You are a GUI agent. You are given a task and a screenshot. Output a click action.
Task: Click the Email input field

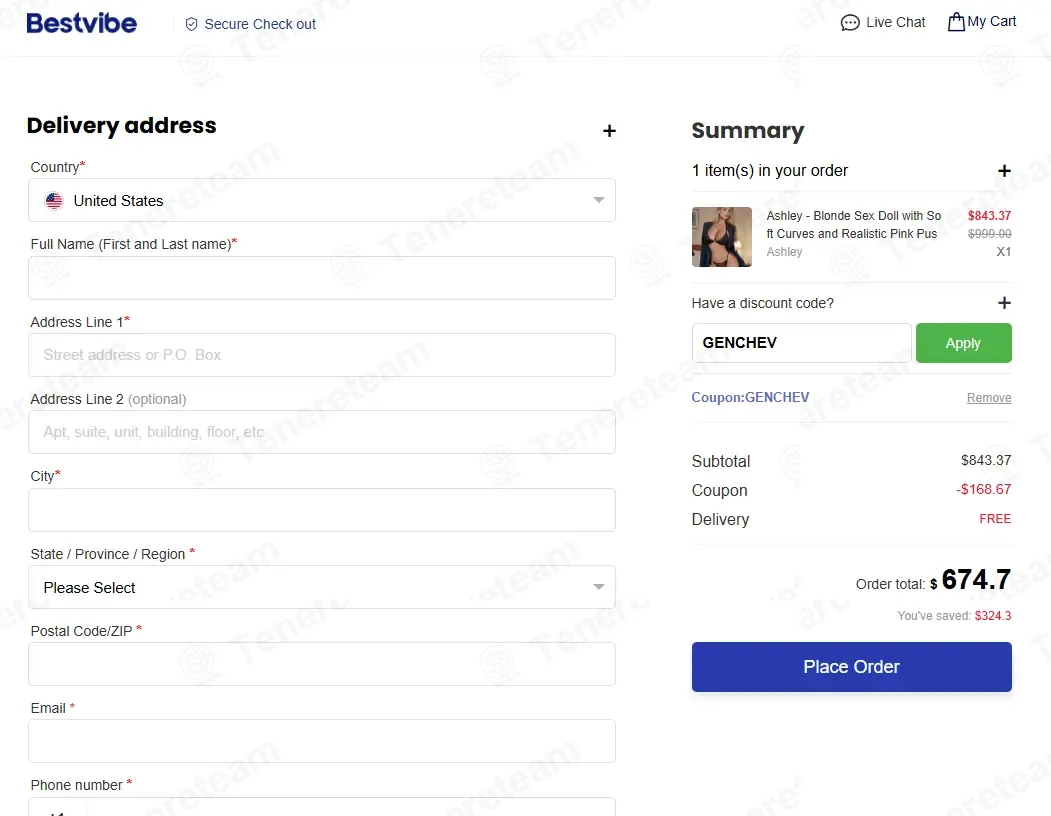(322, 741)
